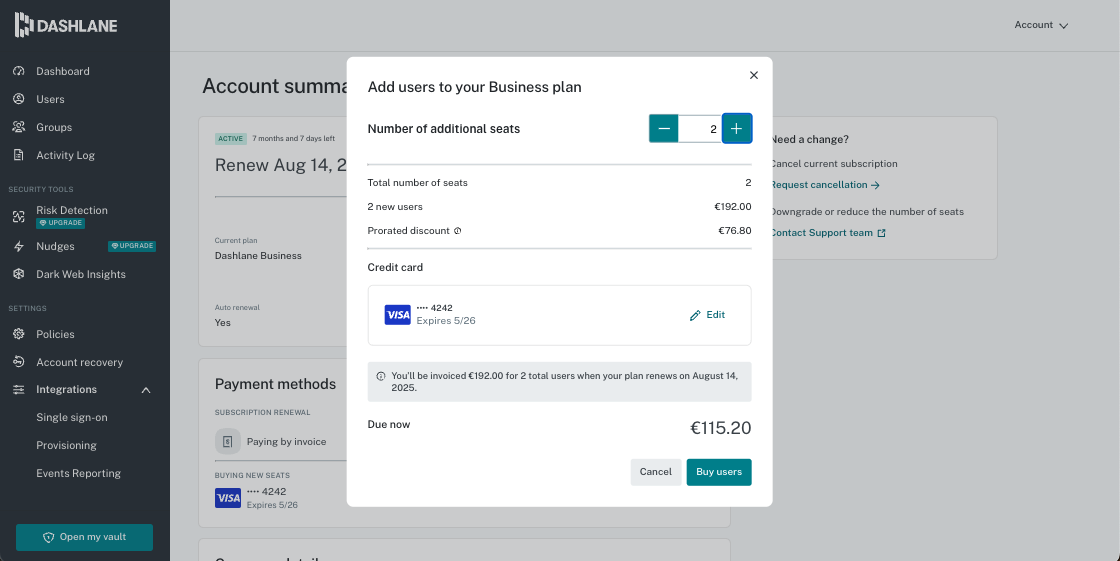
Task: Click the Open my vault button
Action: 84,537
